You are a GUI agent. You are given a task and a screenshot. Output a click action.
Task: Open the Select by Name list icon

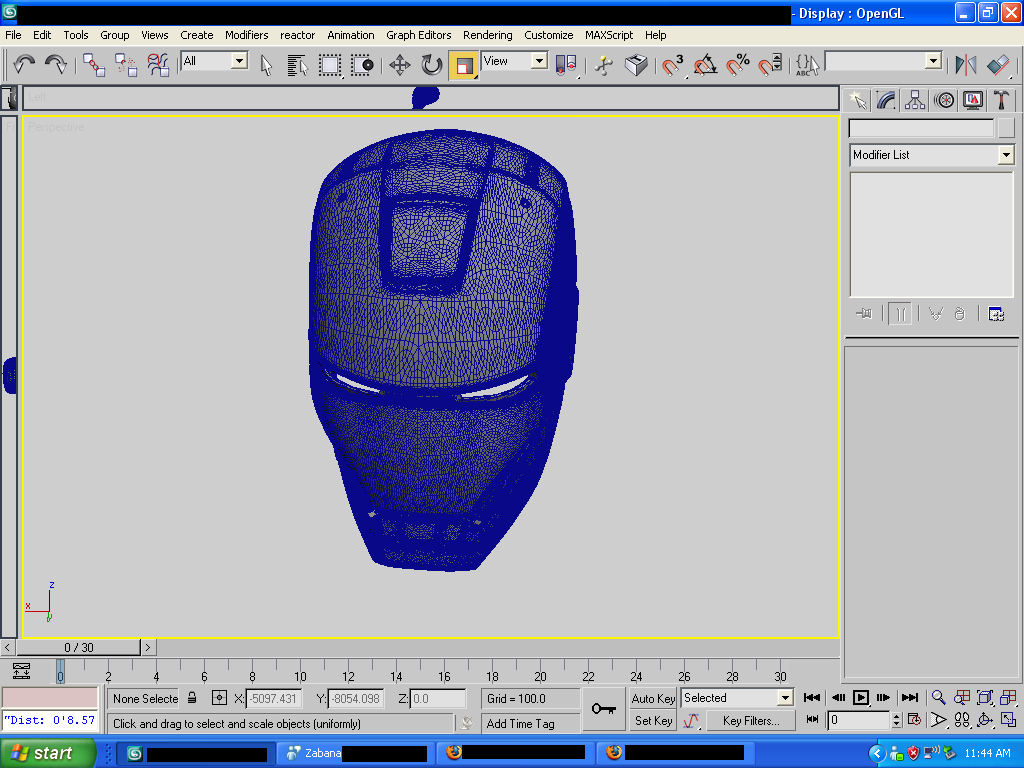coord(297,66)
